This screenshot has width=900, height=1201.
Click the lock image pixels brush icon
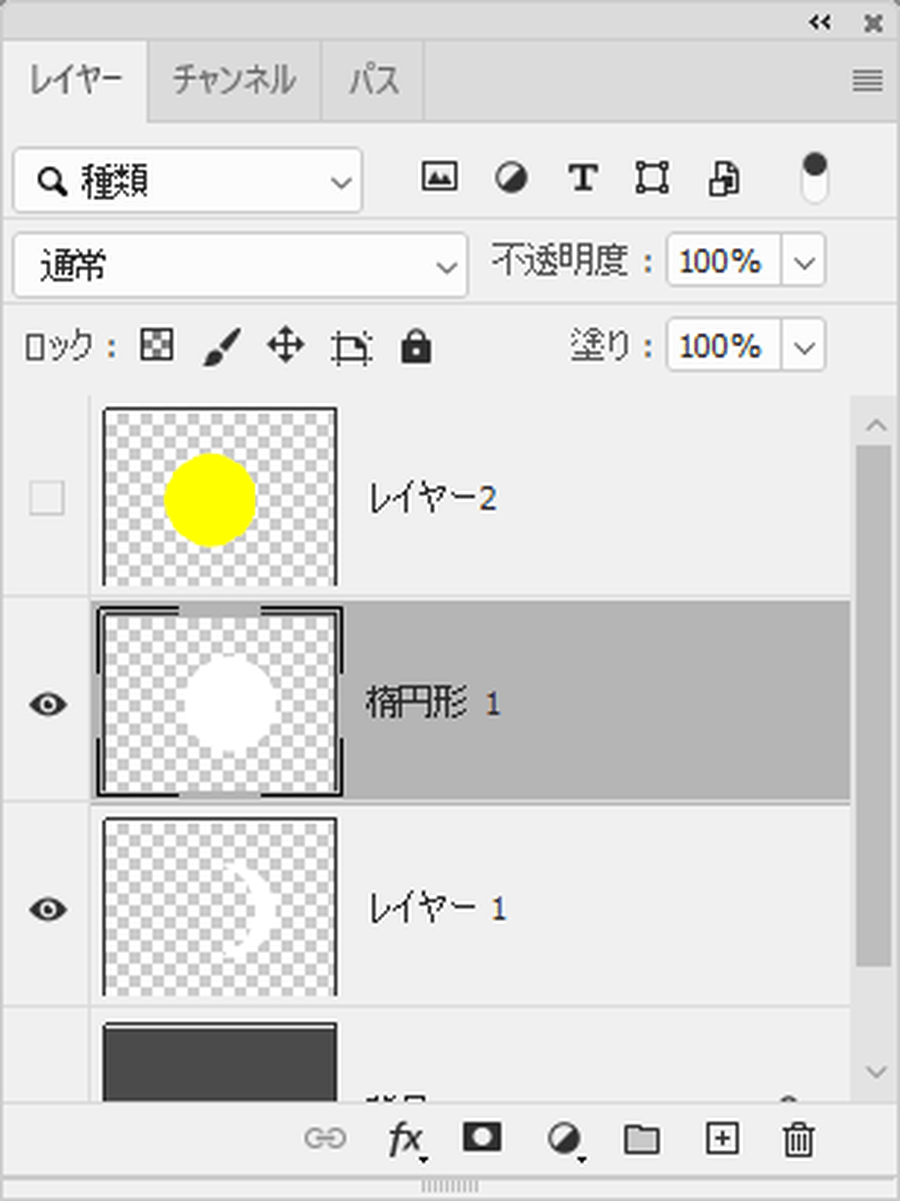click(221, 347)
